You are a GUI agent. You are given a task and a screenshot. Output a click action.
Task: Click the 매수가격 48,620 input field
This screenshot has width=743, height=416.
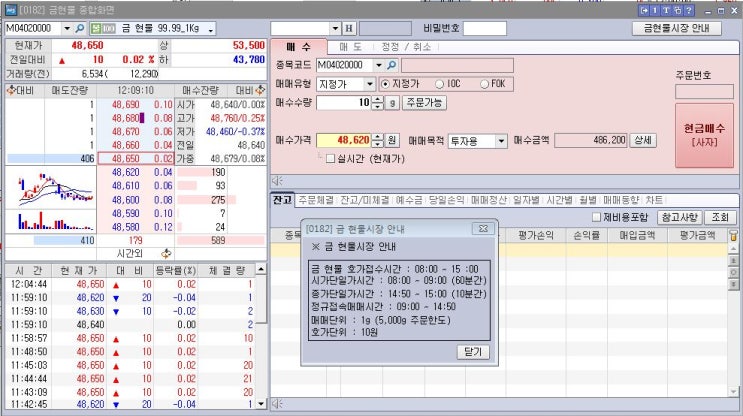344,140
